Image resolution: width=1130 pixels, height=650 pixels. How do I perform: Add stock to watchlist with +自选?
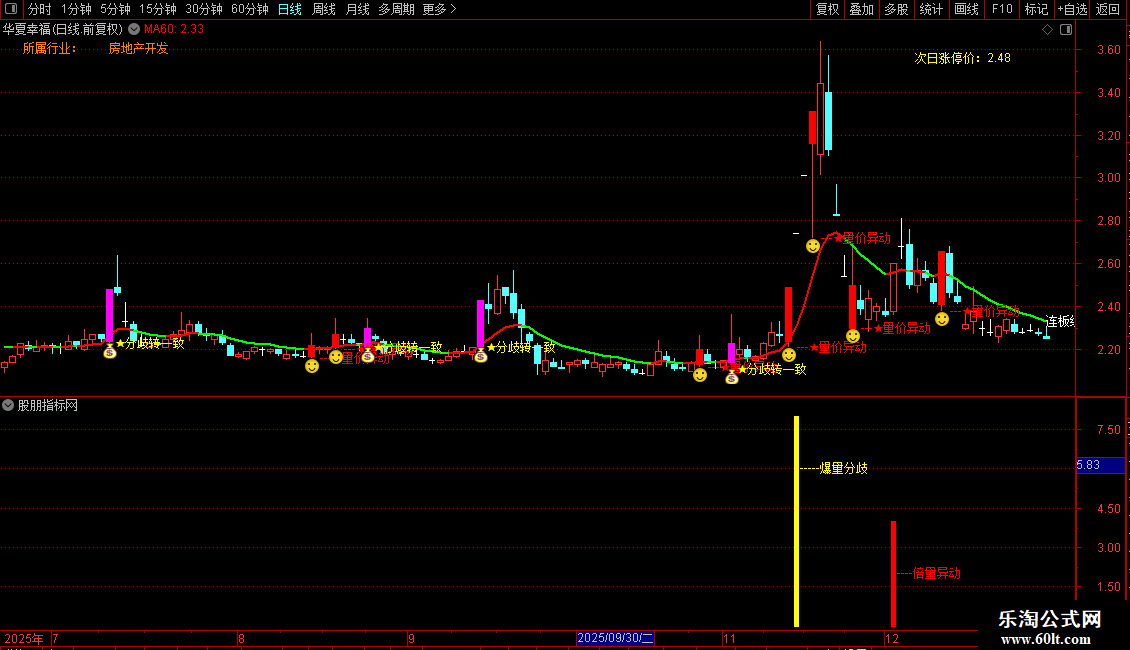1072,9
